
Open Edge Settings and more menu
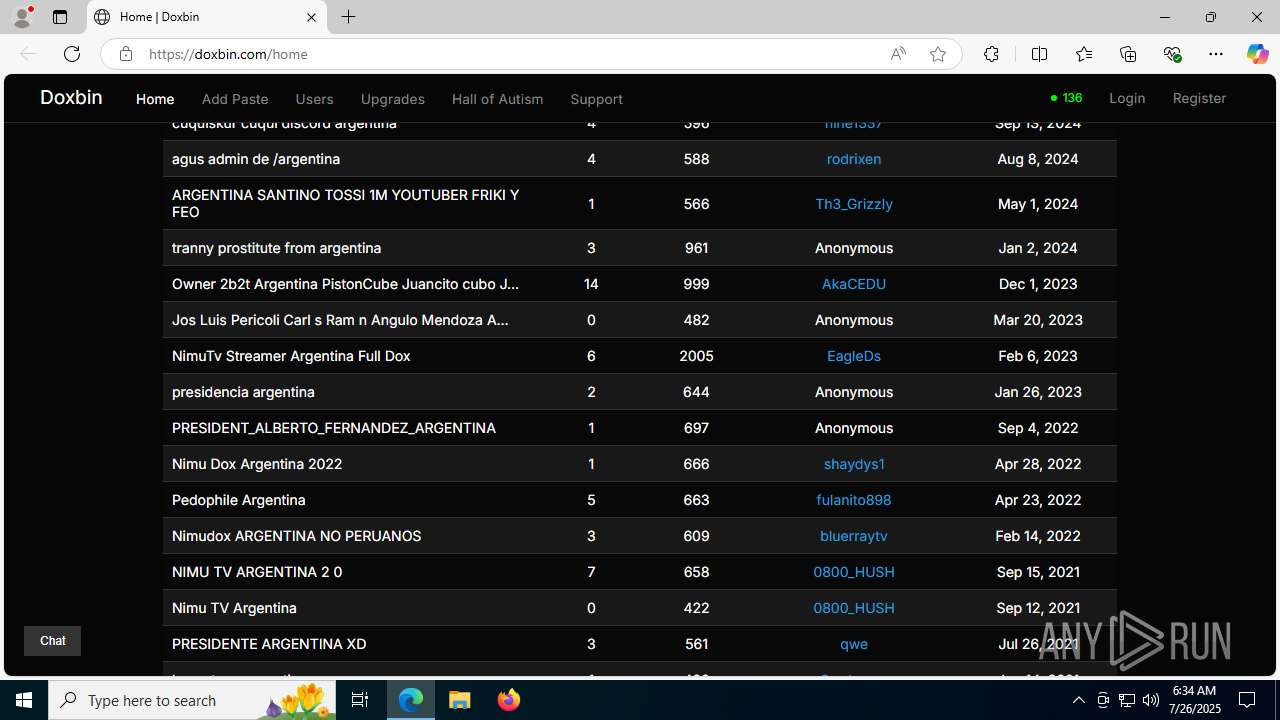[x=1216, y=54]
